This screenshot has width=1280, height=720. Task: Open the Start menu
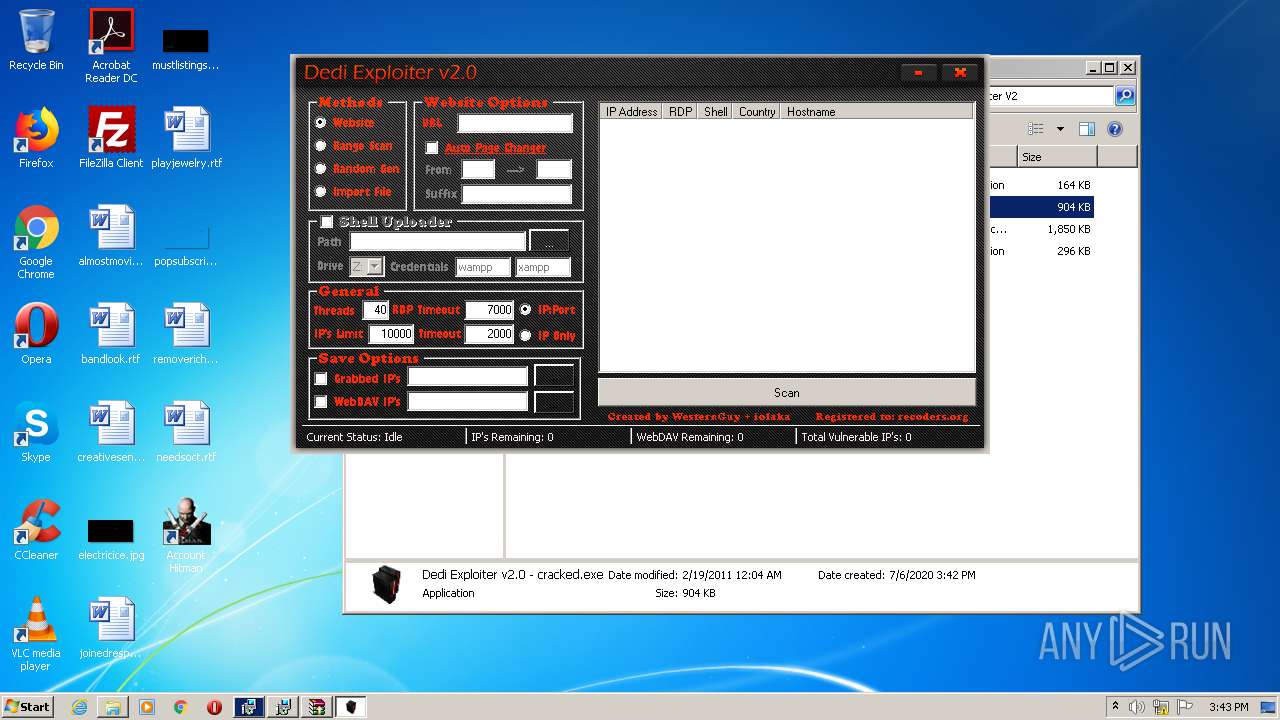click(28, 707)
